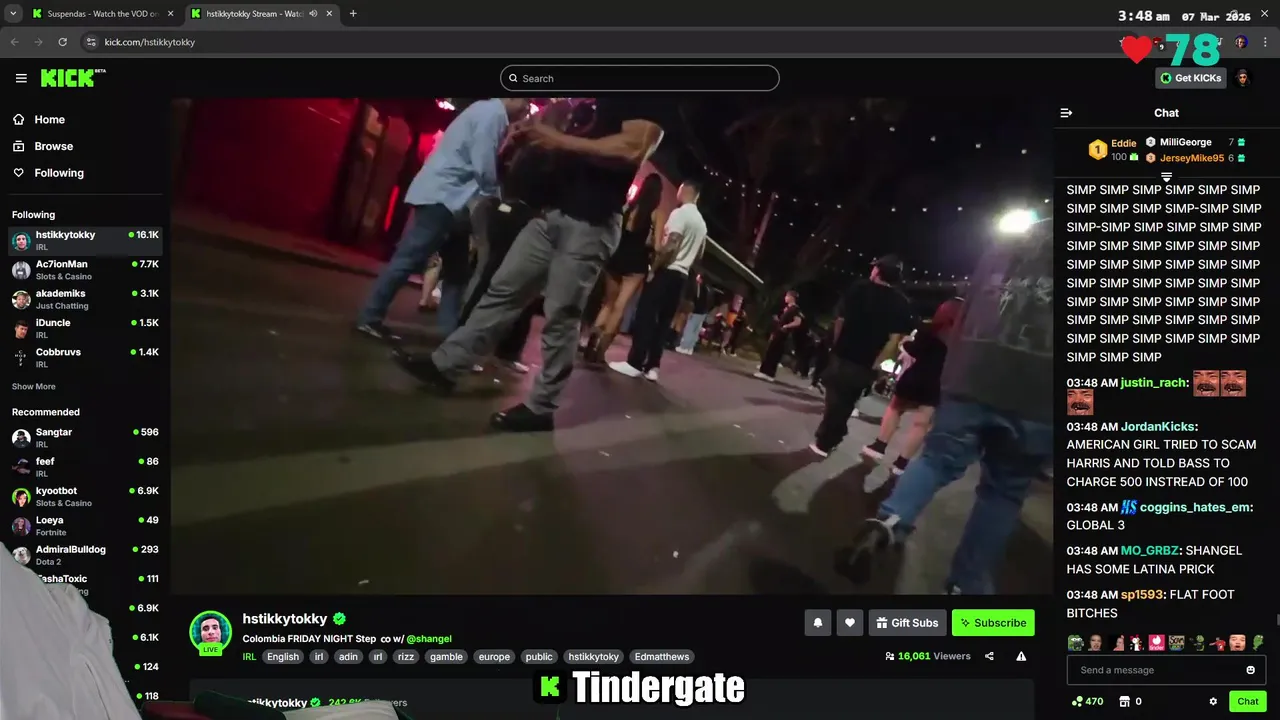
Task: Collapse the chat panel icon
Action: coord(1066,113)
